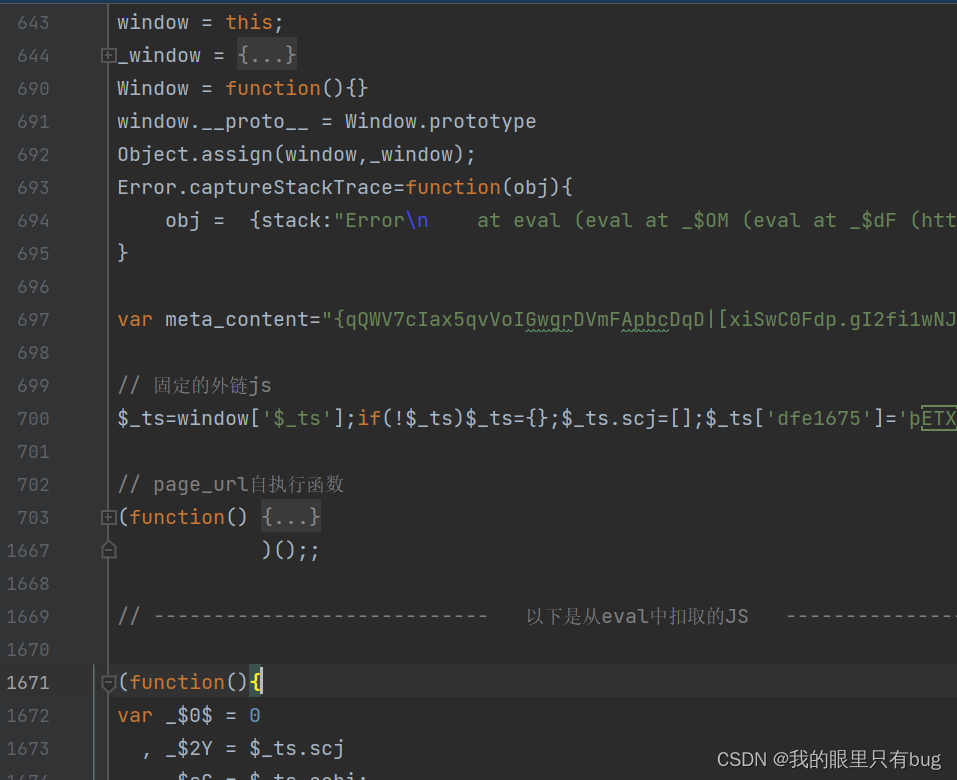Image resolution: width=957 pixels, height=780 pixels.
Task: Click 'Window = function(){}' on line 690
Action: (x=243, y=88)
